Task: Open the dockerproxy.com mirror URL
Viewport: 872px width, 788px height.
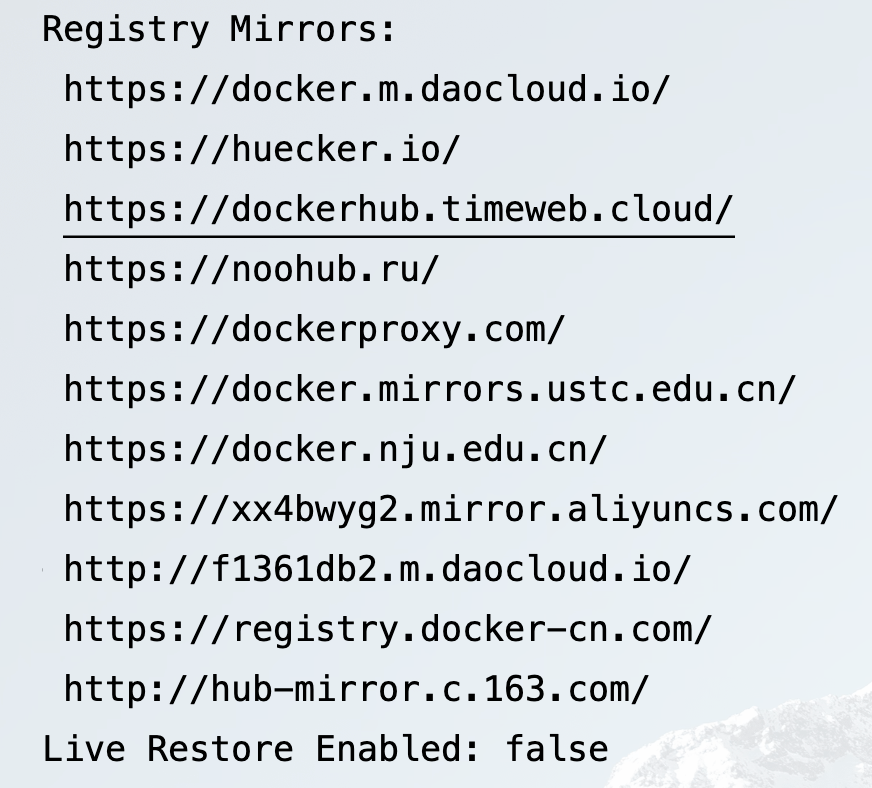Action: point(314,330)
